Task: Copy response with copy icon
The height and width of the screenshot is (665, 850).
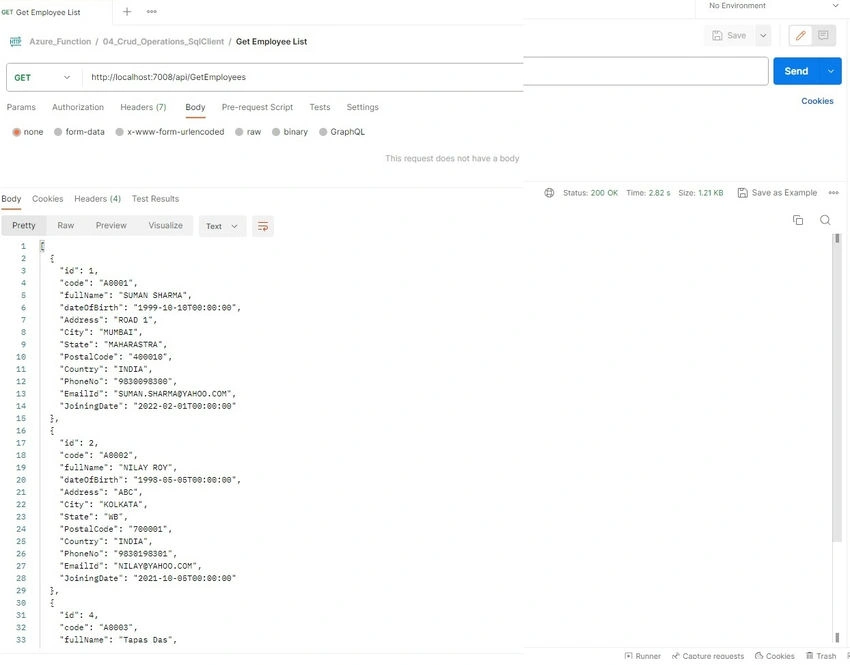Action: coord(798,220)
